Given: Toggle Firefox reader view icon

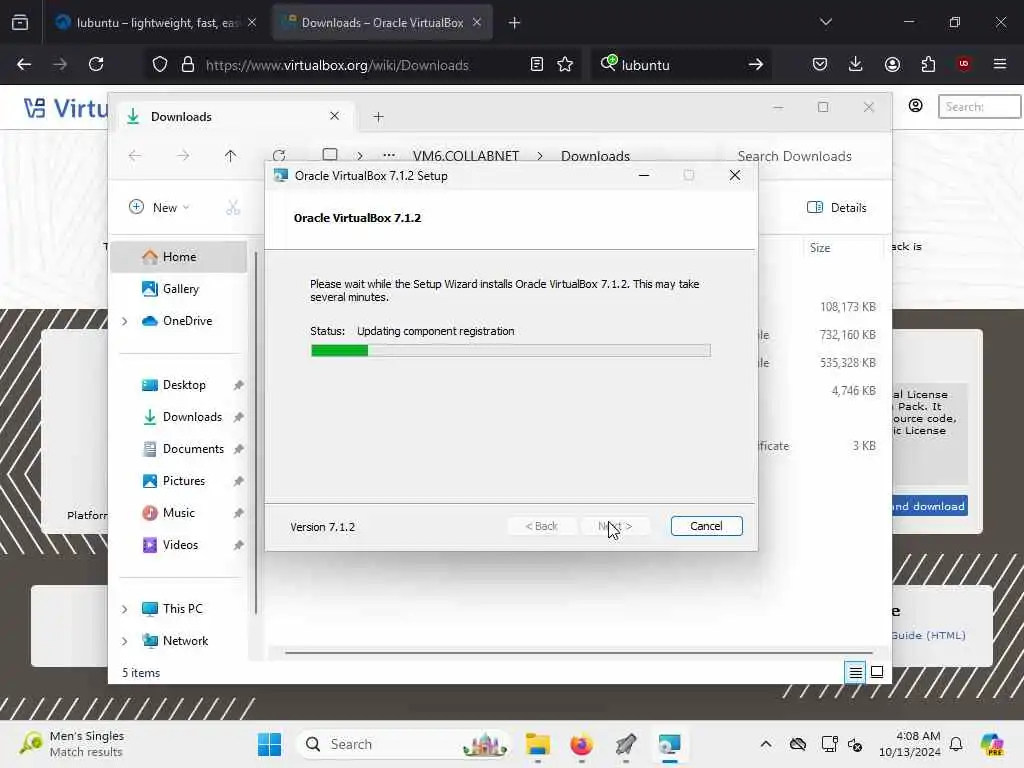Looking at the screenshot, I should point(536,64).
